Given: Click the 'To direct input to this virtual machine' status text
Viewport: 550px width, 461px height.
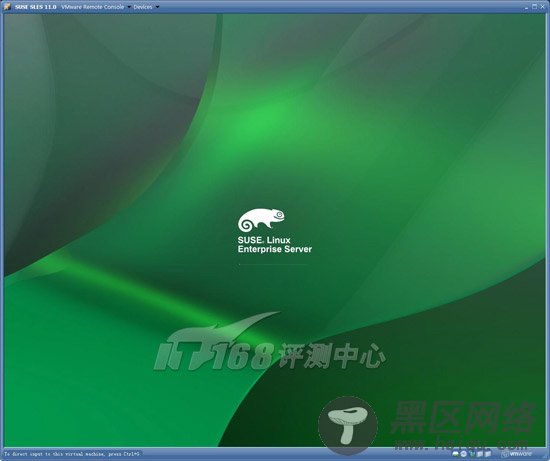Looking at the screenshot, I should tap(72, 454).
